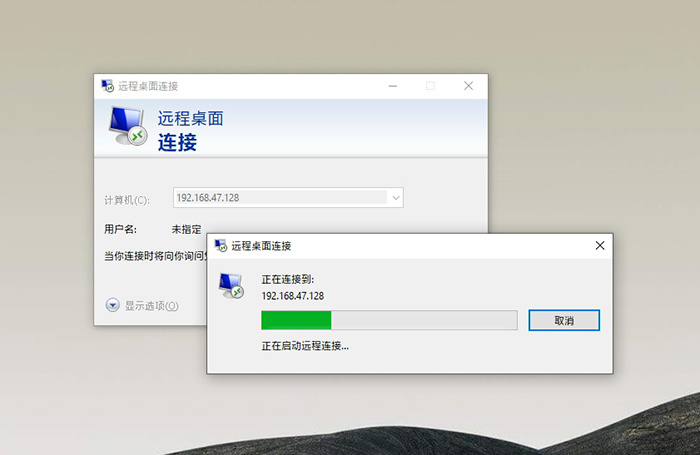Click the Remote Desktop icon in main title bar
This screenshot has height=455, width=700.
(x=107, y=86)
